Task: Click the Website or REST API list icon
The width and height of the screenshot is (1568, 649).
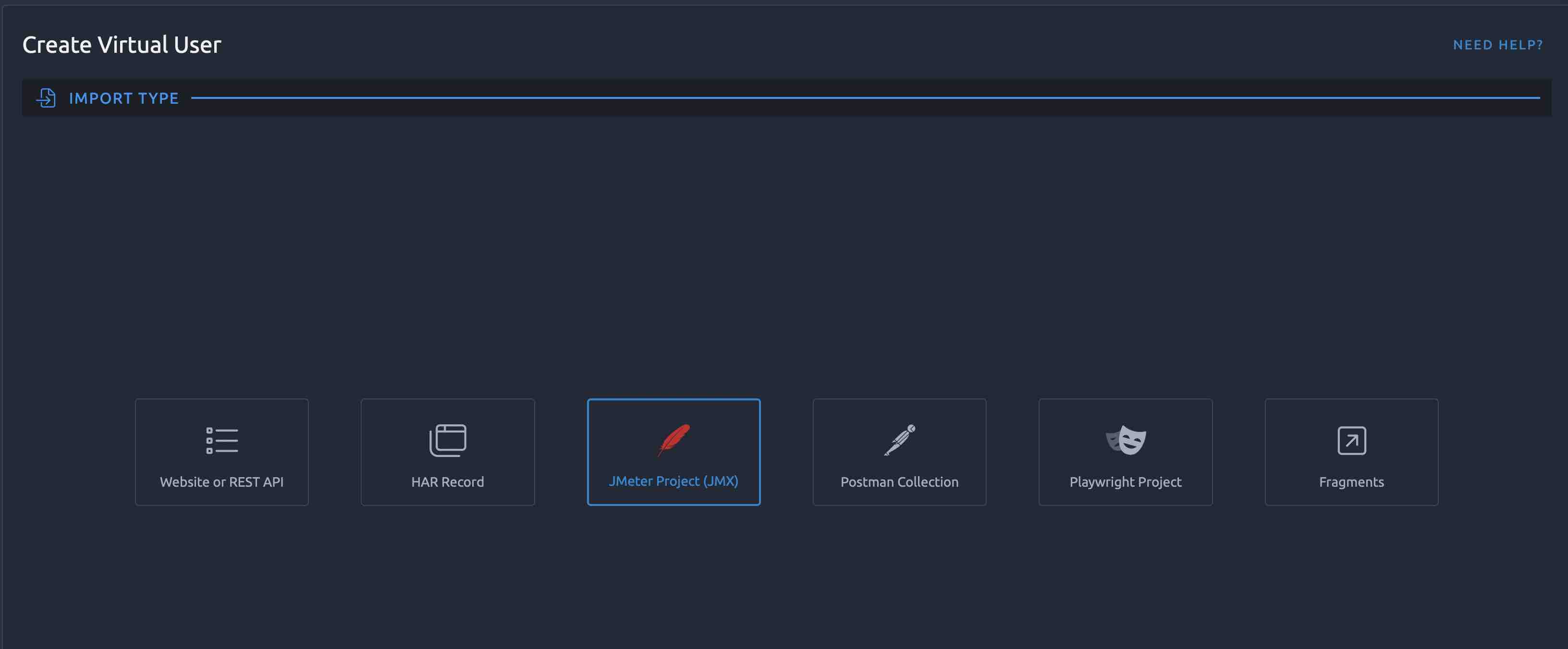Action: [x=221, y=440]
